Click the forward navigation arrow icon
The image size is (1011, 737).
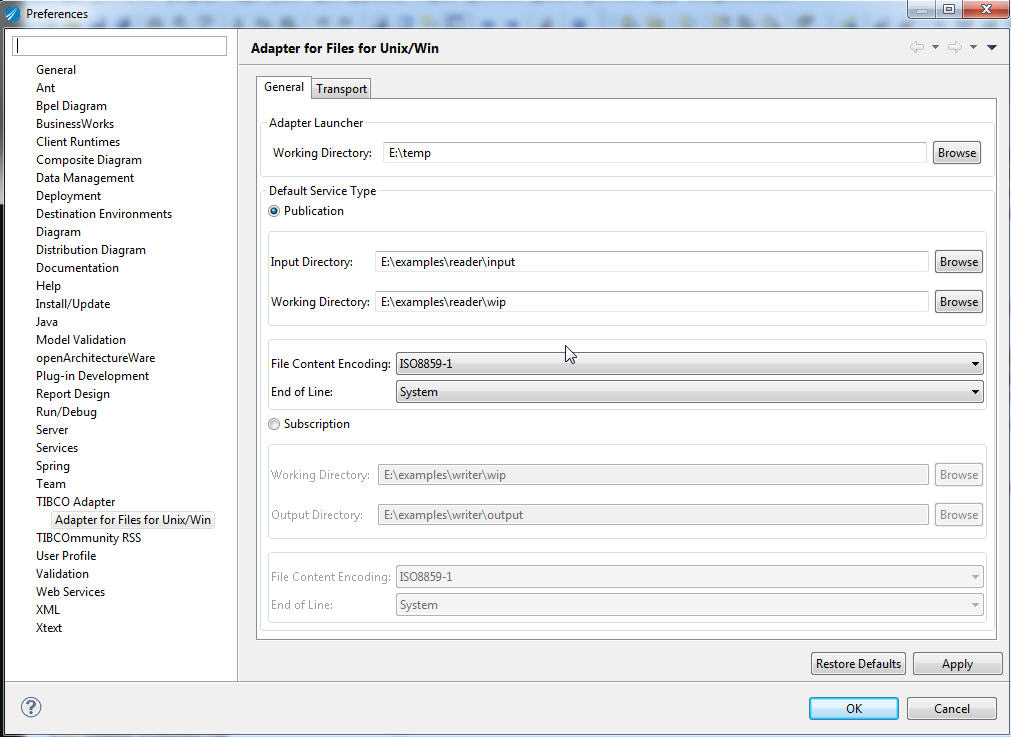[954, 48]
